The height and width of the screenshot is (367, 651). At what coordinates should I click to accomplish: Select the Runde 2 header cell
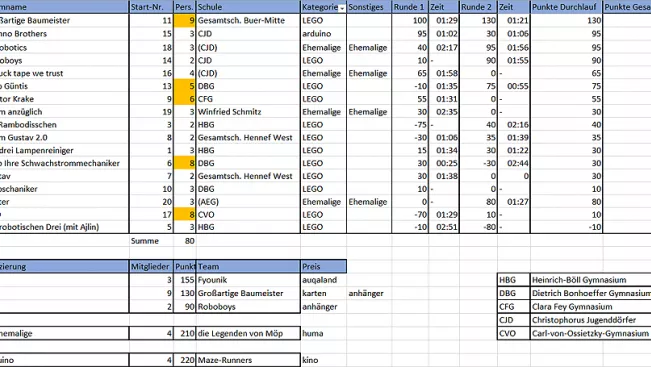478,7
